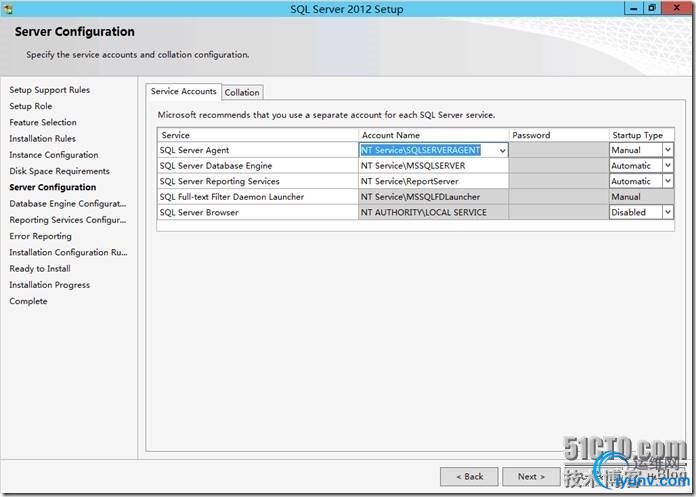
Task: Open Reporting Services startup type dropdown
Action: 668,181
